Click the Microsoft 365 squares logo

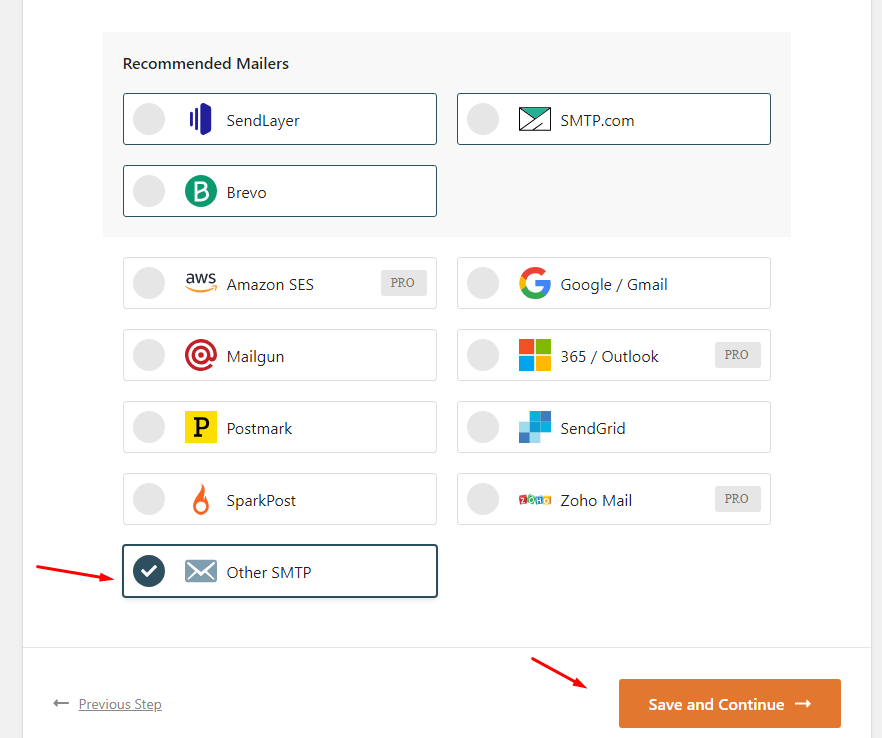[534, 355]
